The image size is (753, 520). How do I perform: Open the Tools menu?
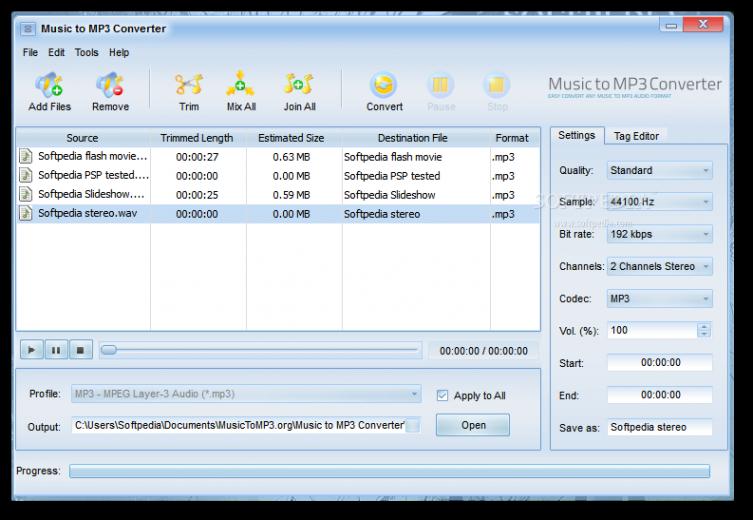pyautogui.click(x=87, y=52)
